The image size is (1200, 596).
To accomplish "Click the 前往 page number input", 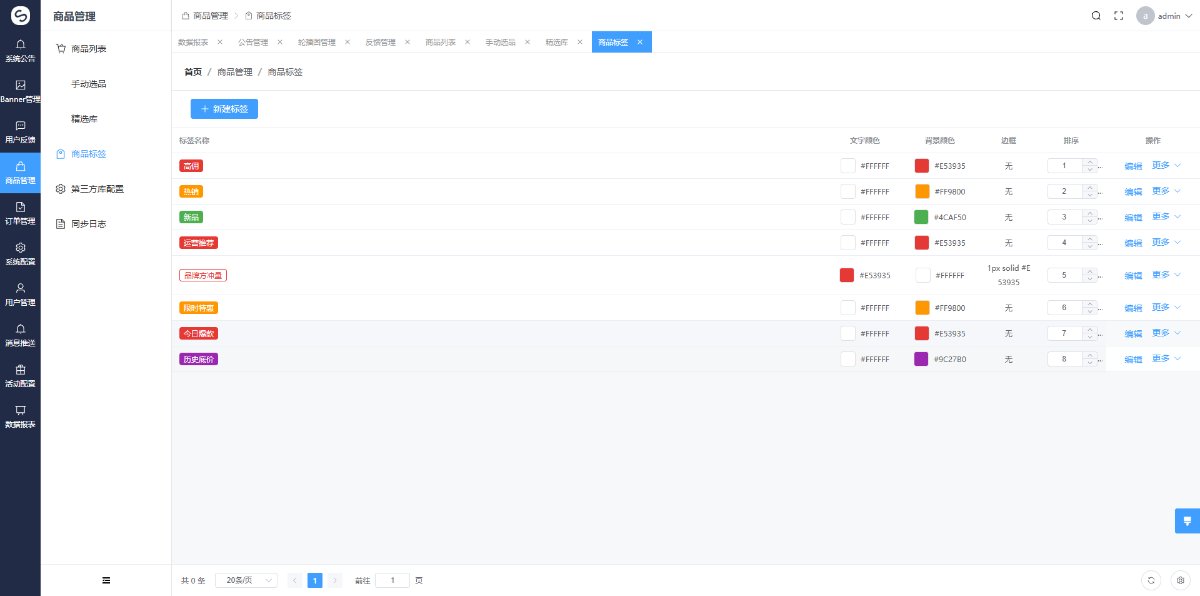I will click(392, 580).
